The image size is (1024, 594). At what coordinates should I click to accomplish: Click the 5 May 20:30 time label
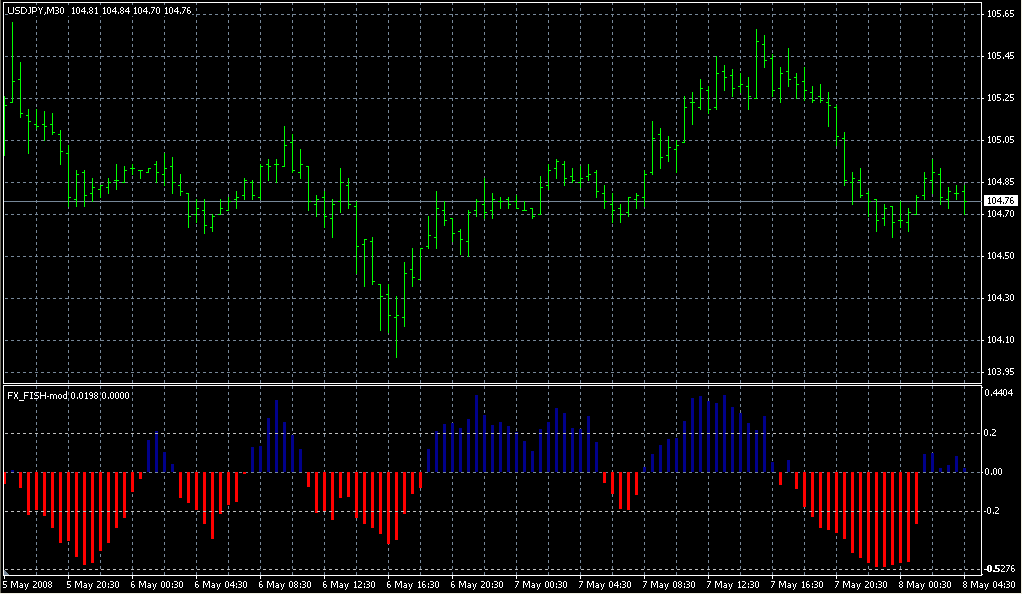point(93,585)
